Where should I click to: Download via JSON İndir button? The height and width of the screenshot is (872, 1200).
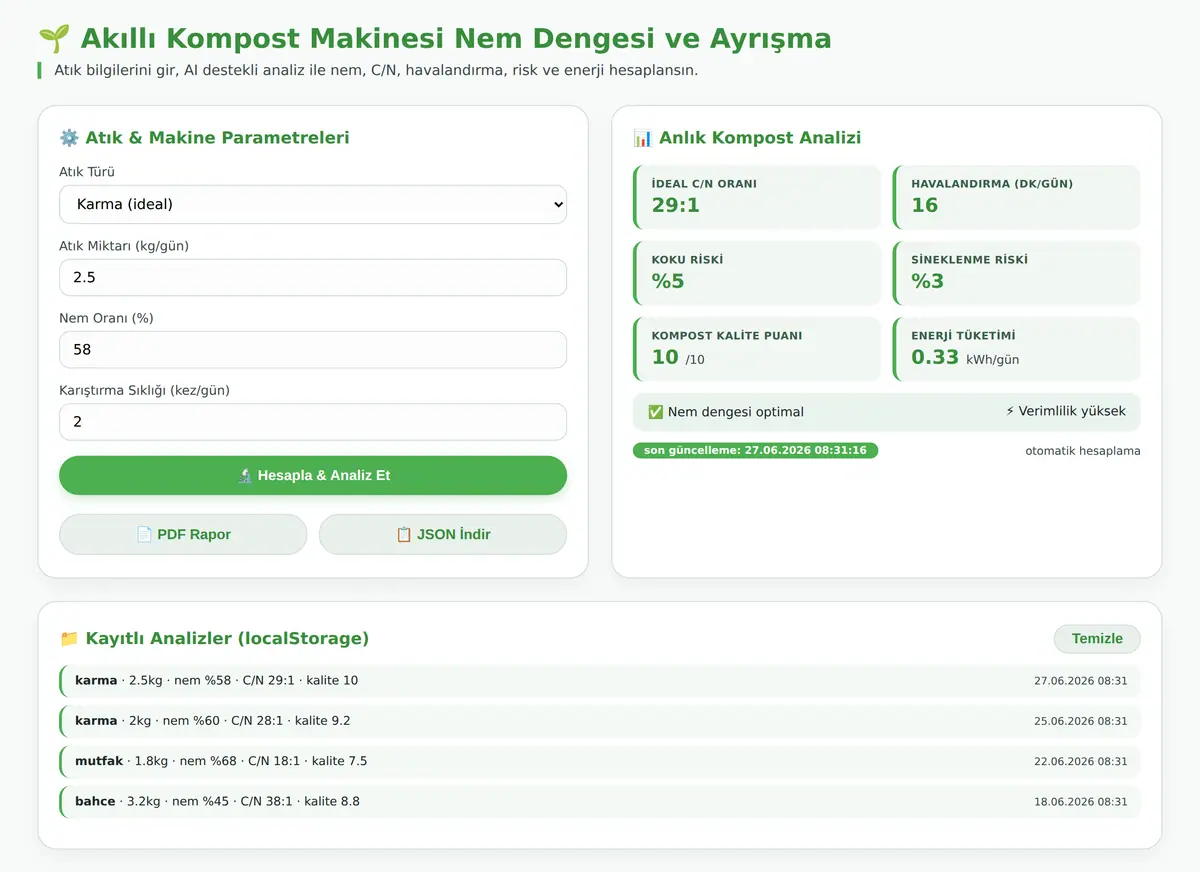click(443, 534)
